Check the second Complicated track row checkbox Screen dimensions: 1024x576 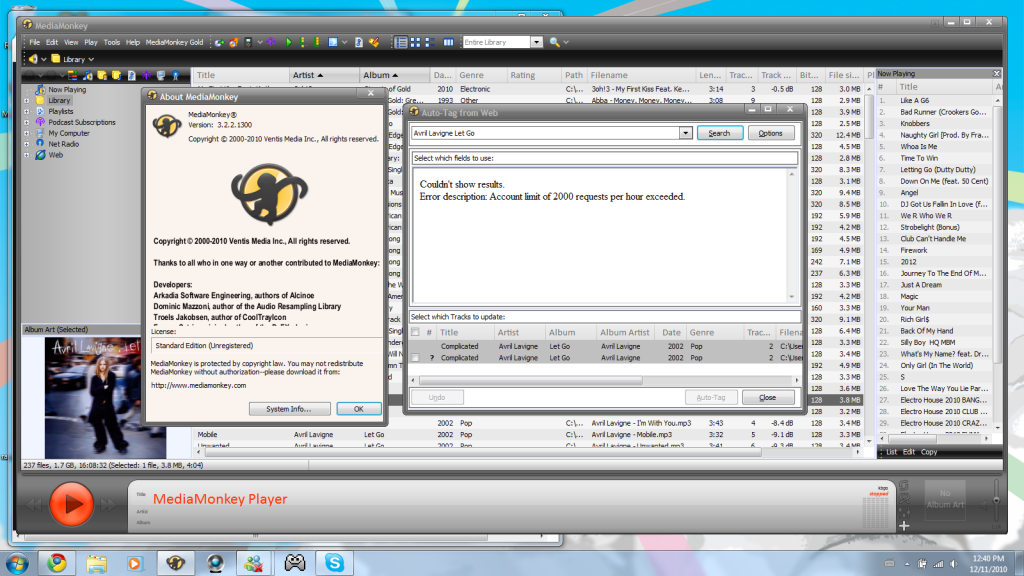pyautogui.click(x=415, y=358)
